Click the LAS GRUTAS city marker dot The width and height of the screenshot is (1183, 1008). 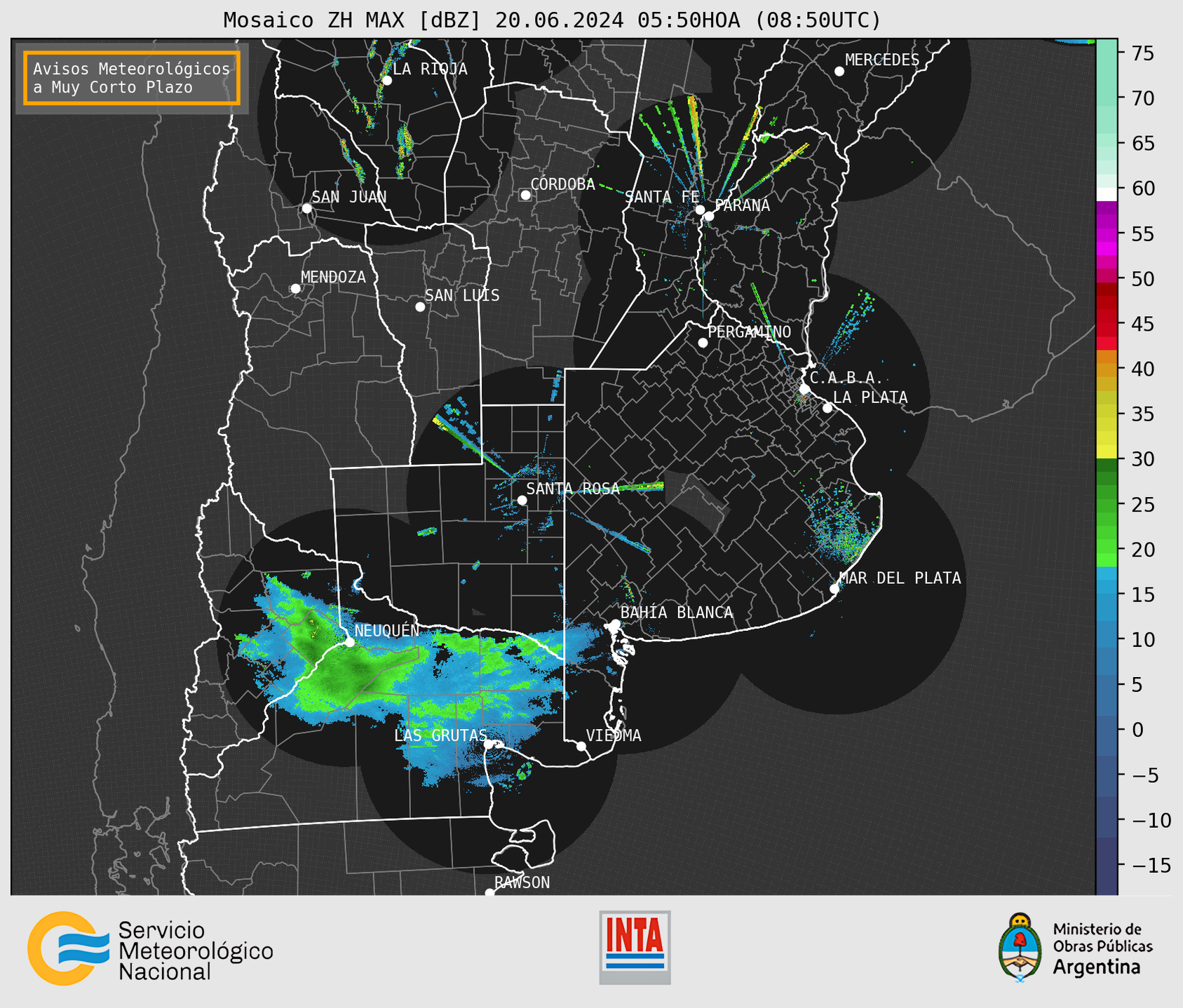[489, 744]
